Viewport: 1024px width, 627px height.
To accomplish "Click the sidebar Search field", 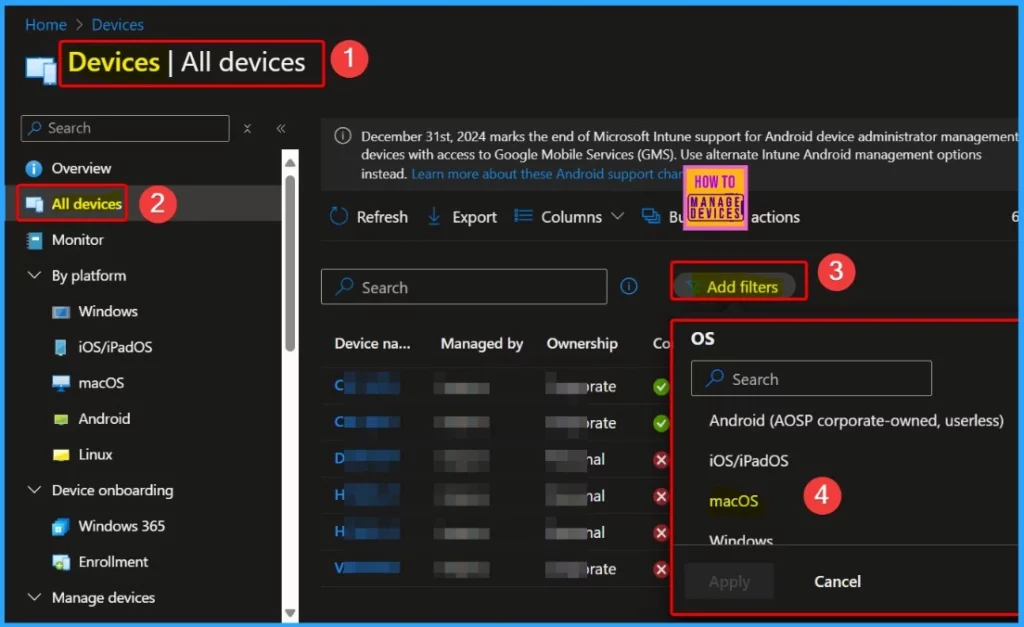I will pos(125,128).
